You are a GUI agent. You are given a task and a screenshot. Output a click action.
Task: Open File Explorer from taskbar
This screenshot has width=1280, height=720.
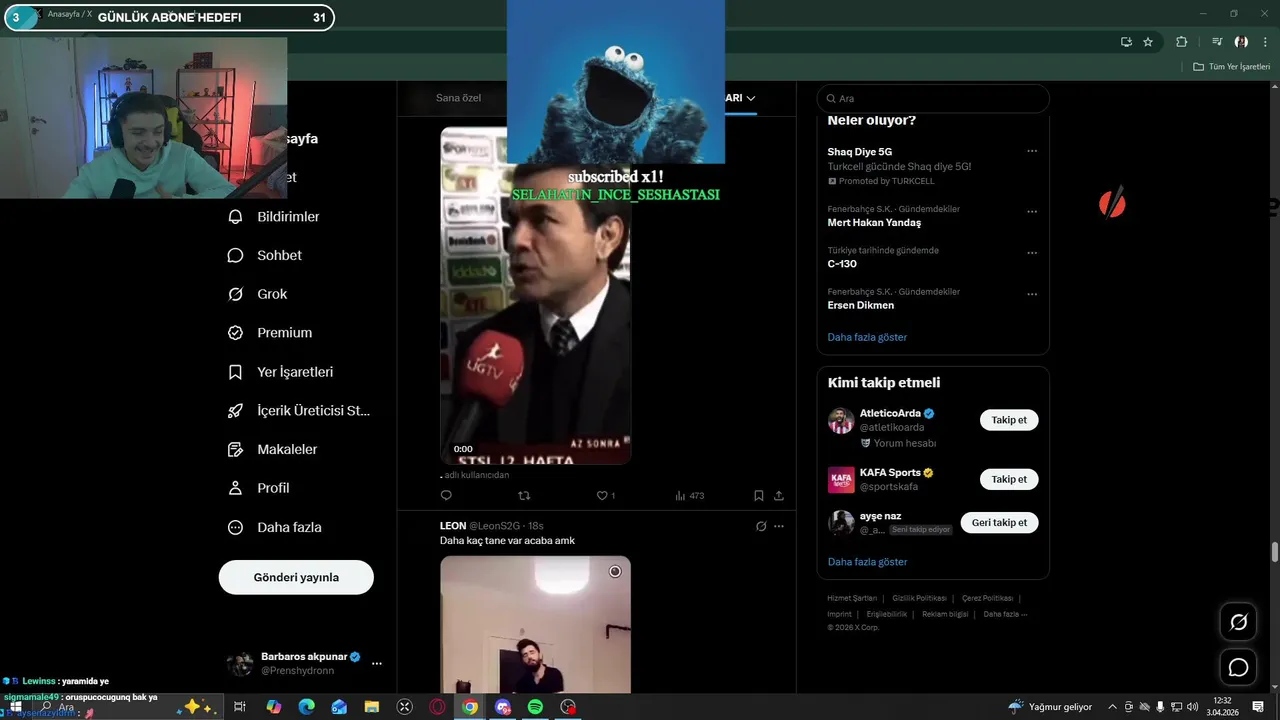[371, 707]
